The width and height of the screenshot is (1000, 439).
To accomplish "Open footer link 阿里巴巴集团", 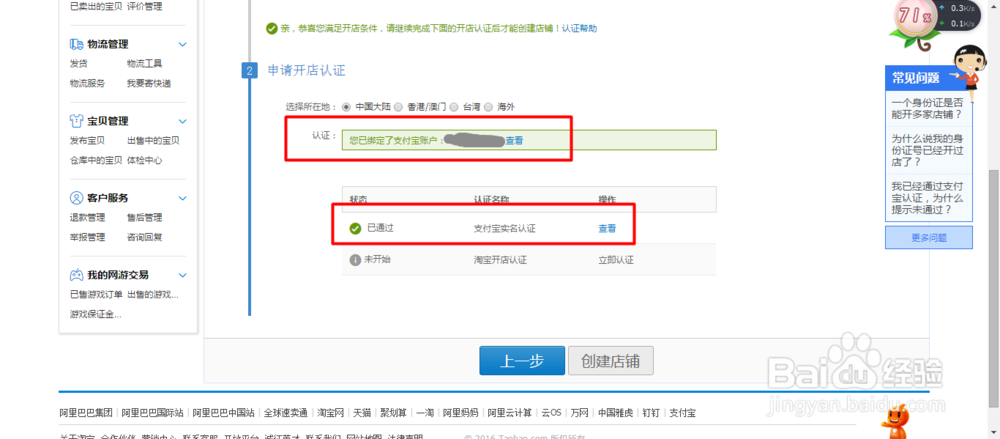I will click(x=86, y=413).
